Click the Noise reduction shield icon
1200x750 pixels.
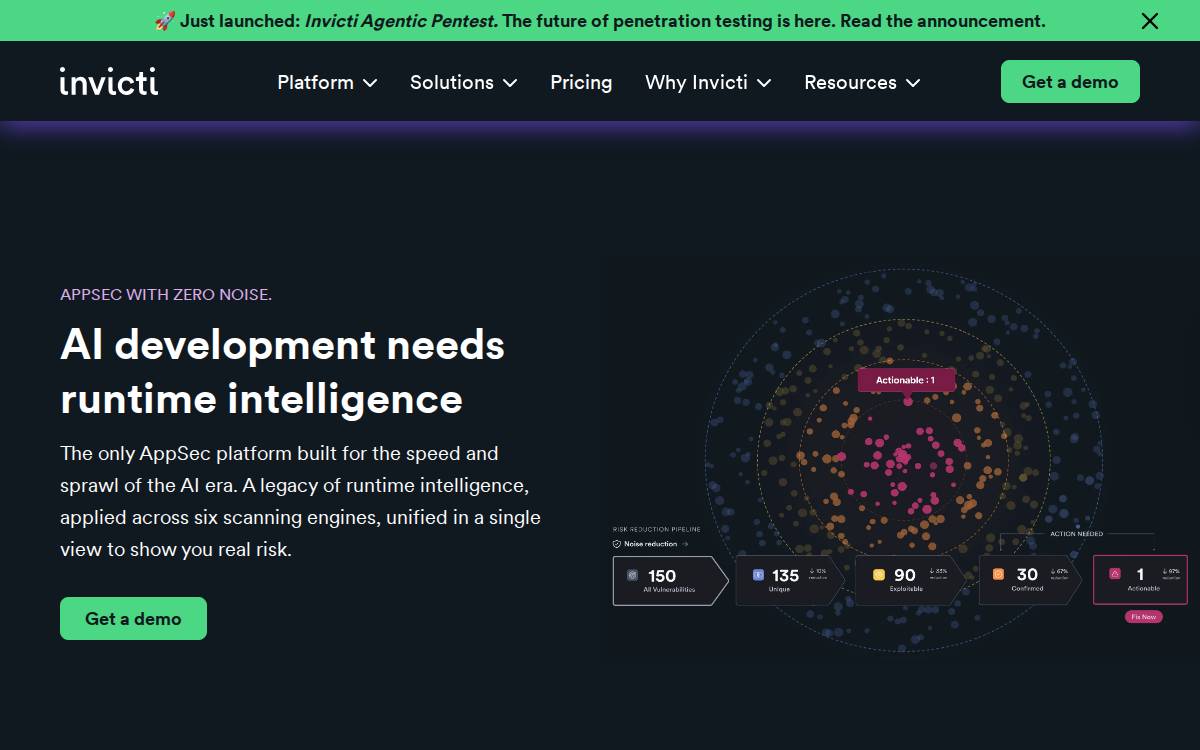tap(617, 544)
